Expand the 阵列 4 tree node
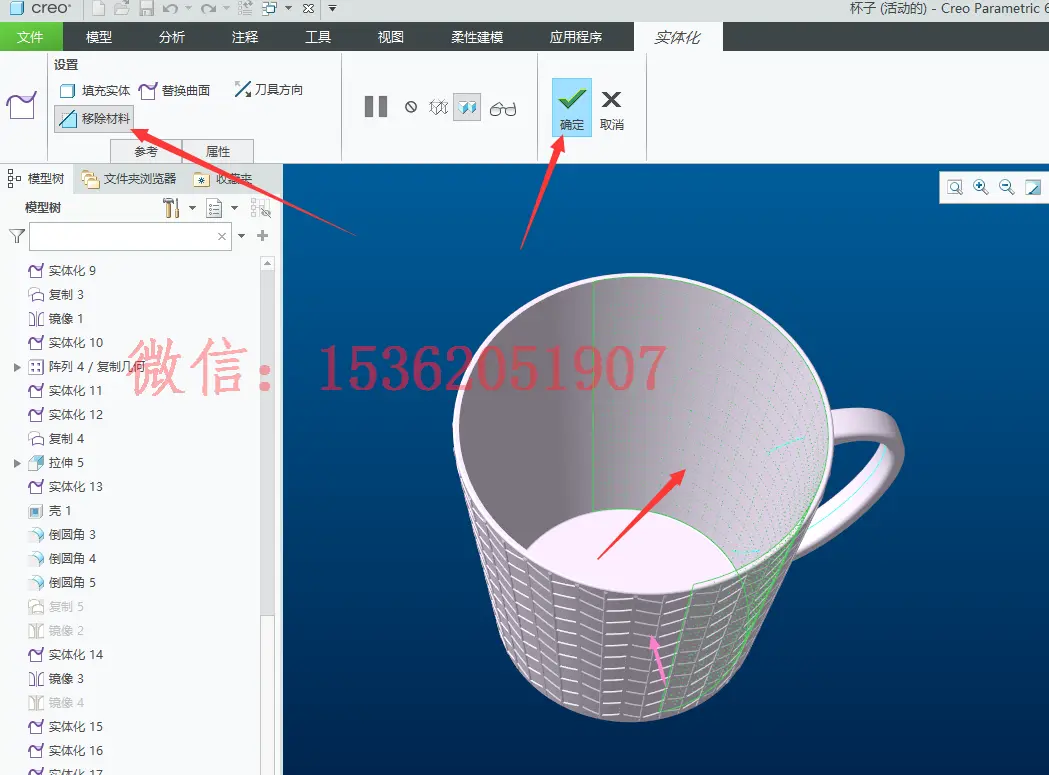 click(x=17, y=367)
